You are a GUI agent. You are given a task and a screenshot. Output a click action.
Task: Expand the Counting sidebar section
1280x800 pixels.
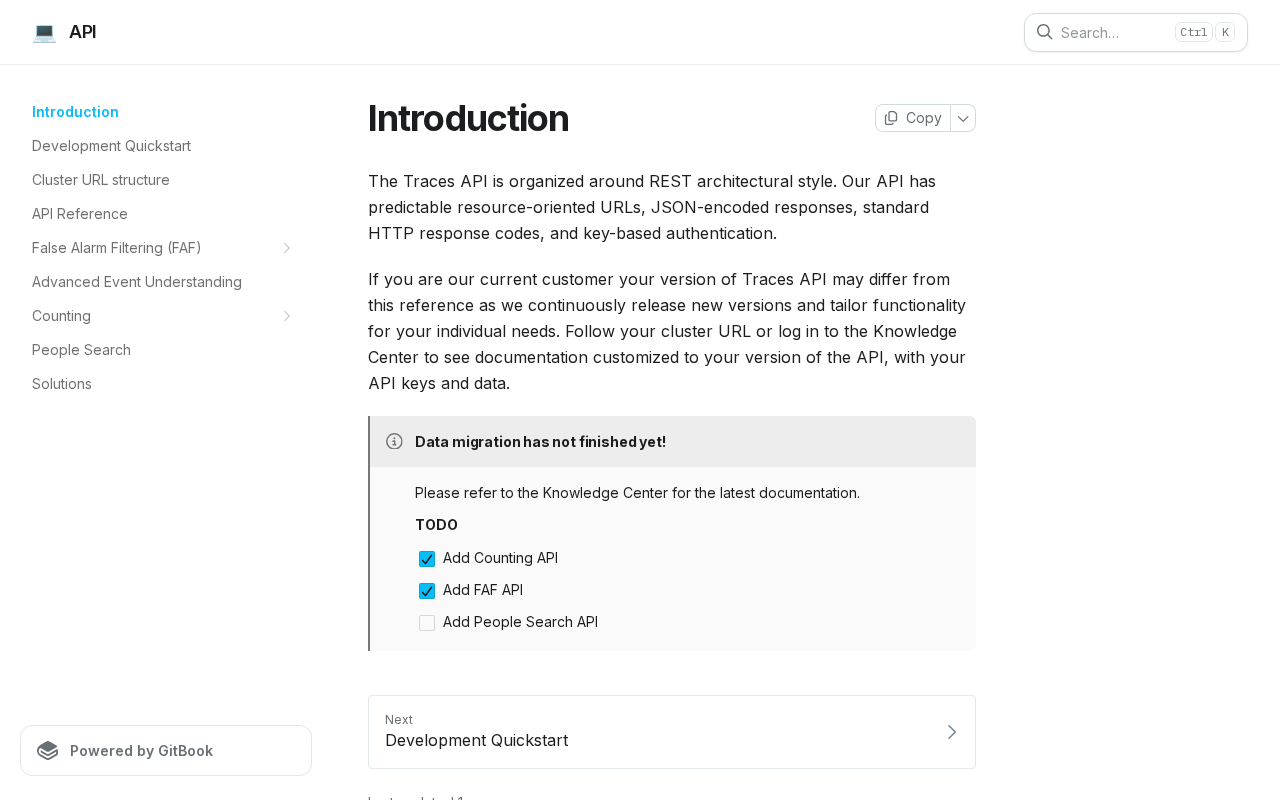click(287, 316)
